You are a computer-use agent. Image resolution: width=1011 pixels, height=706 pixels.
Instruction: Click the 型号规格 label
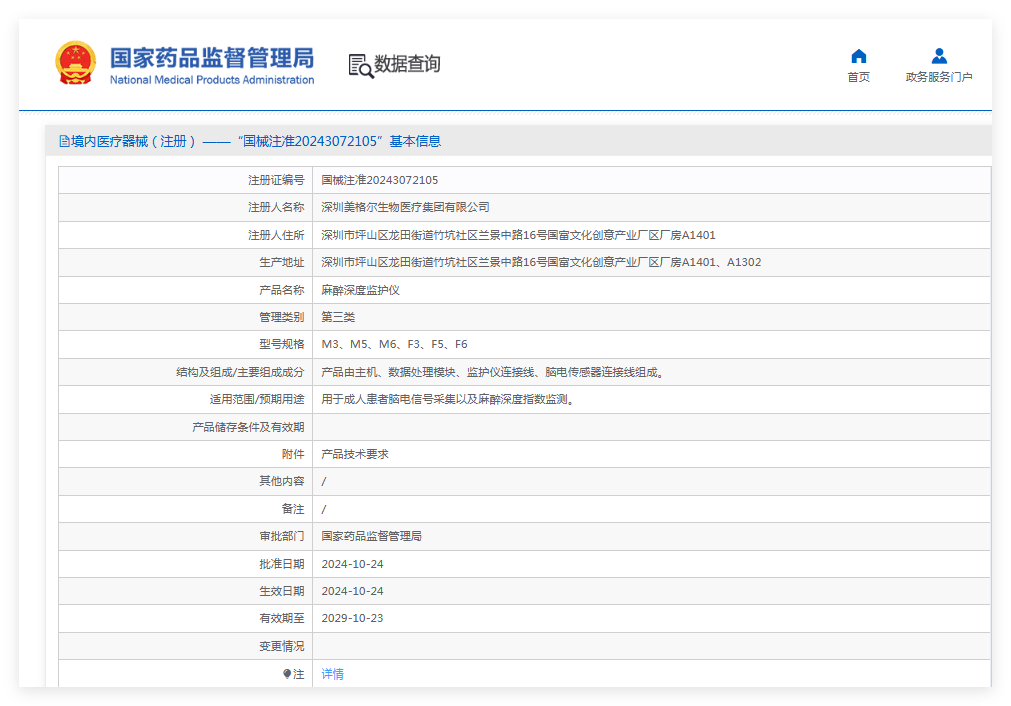pos(282,344)
